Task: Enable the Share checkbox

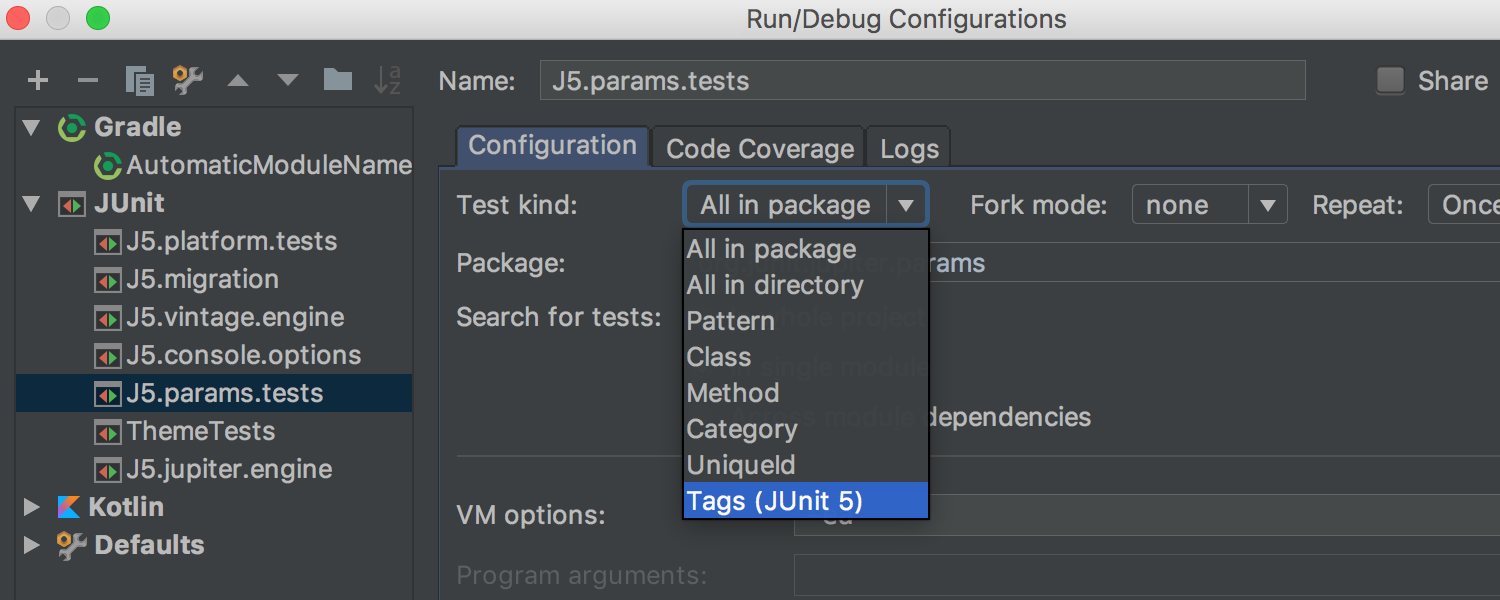Action: pyautogui.click(x=1391, y=81)
